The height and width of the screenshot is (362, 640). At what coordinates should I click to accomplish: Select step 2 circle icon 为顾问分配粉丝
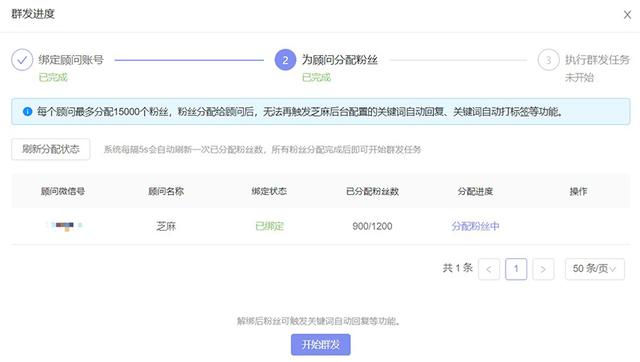click(285, 60)
